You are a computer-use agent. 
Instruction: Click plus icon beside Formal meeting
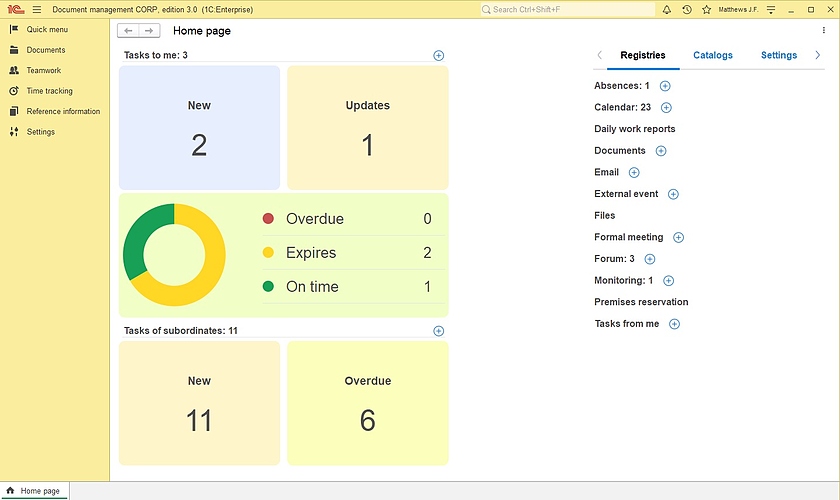[x=678, y=237]
